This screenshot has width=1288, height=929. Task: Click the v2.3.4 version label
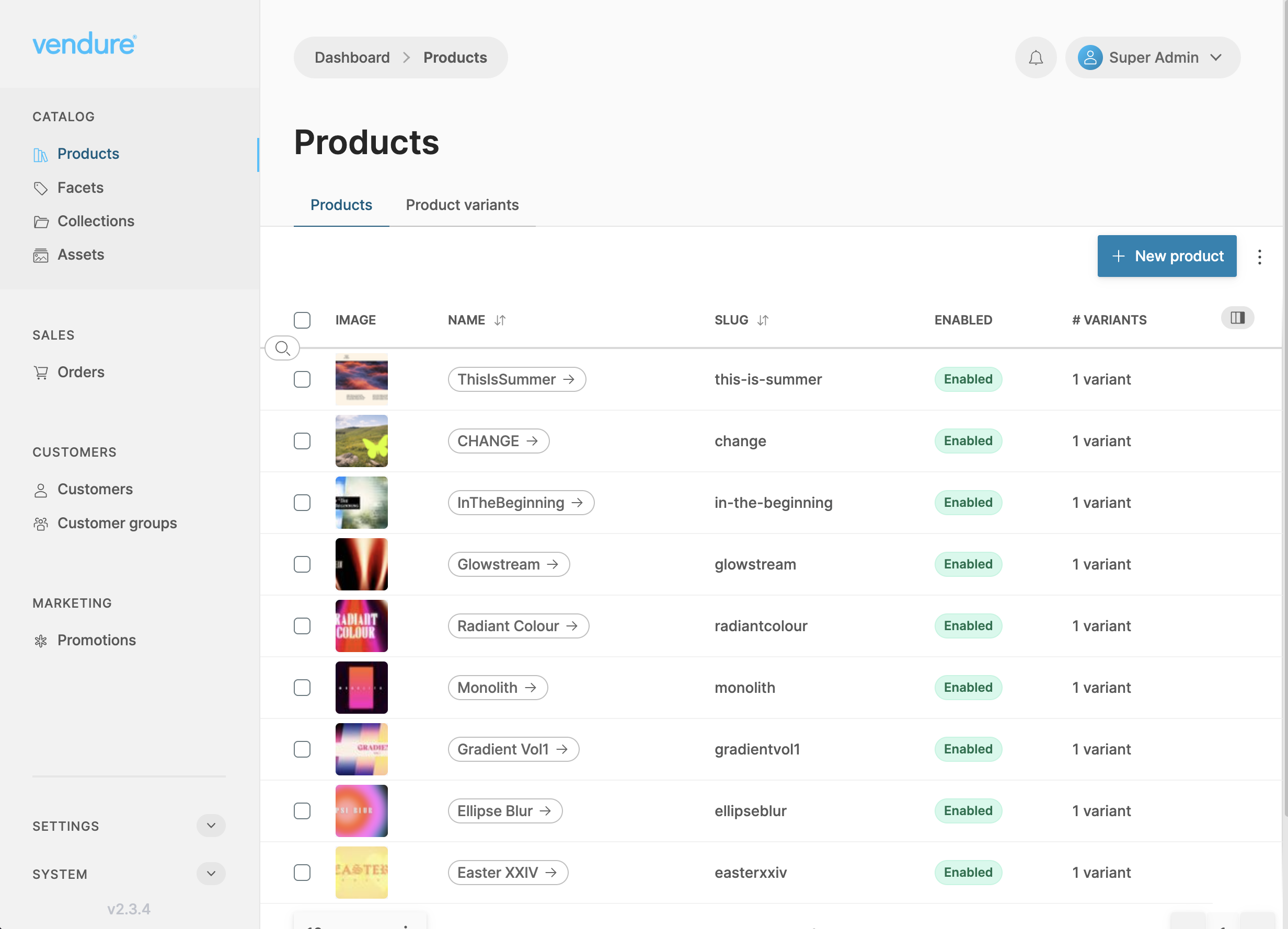pyautogui.click(x=129, y=910)
